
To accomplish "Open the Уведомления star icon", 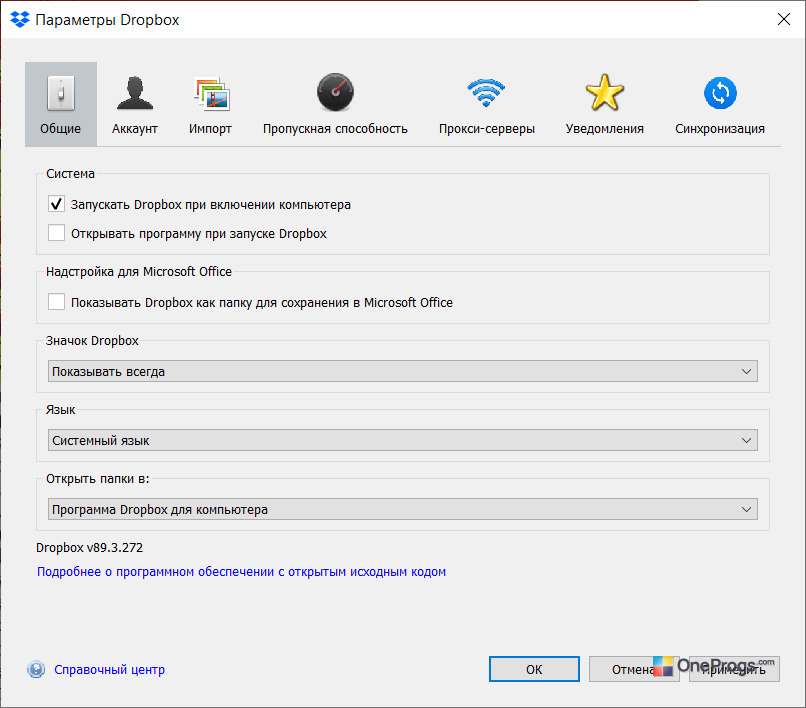I will [x=604, y=93].
